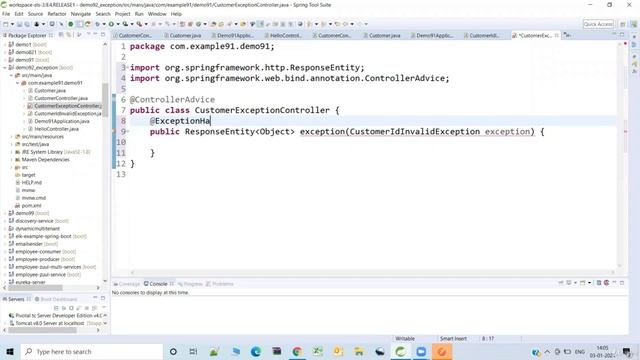Expand the src/main/resources folder

(x=11, y=137)
